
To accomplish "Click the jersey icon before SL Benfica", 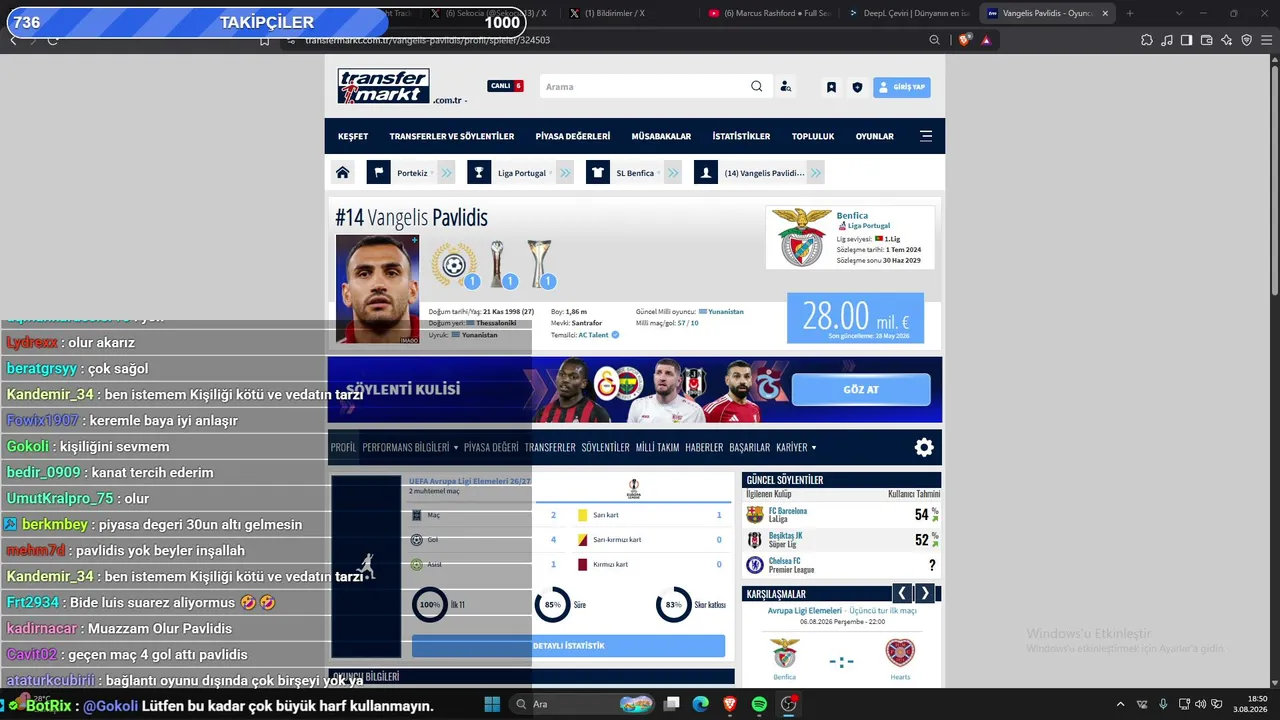I will pos(598,173).
